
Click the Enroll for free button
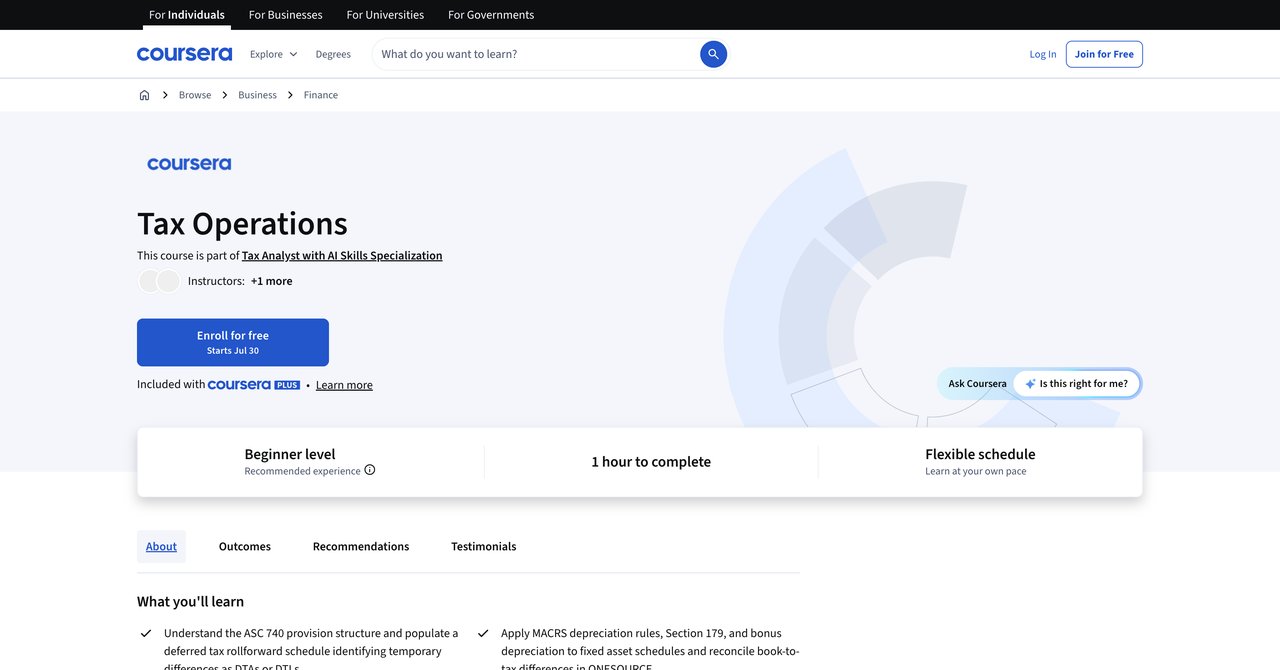(233, 342)
